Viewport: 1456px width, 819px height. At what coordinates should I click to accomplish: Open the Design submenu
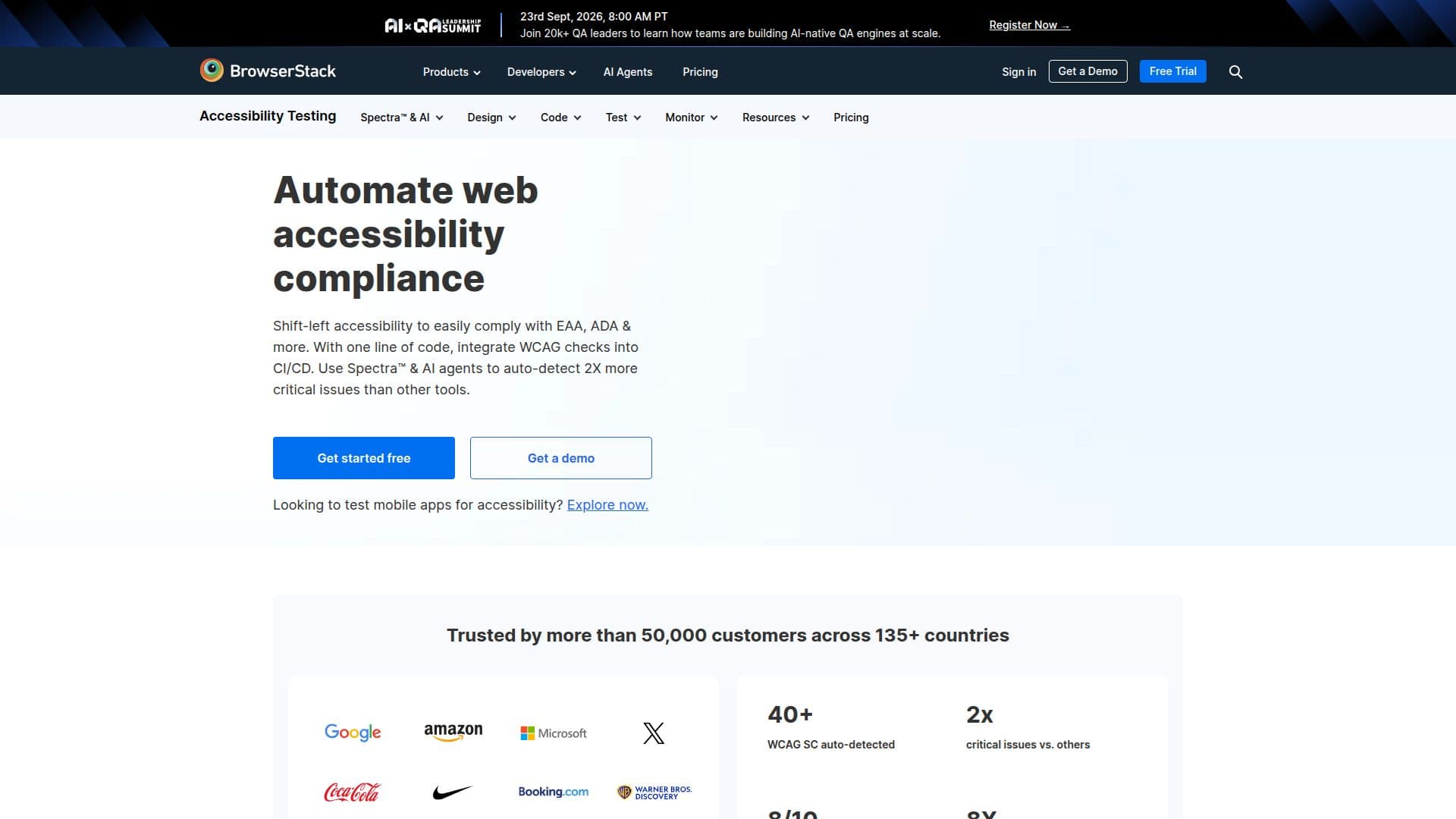coord(491,118)
